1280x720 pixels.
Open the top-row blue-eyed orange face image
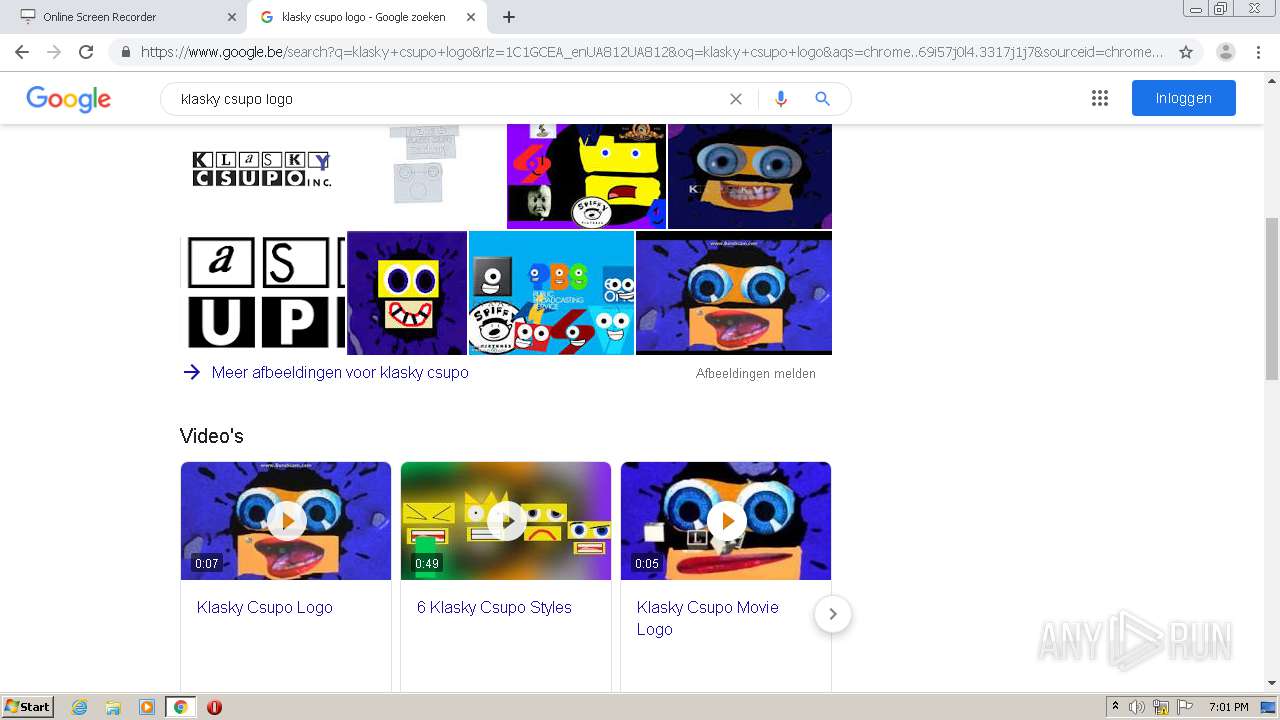[x=750, y=176]
